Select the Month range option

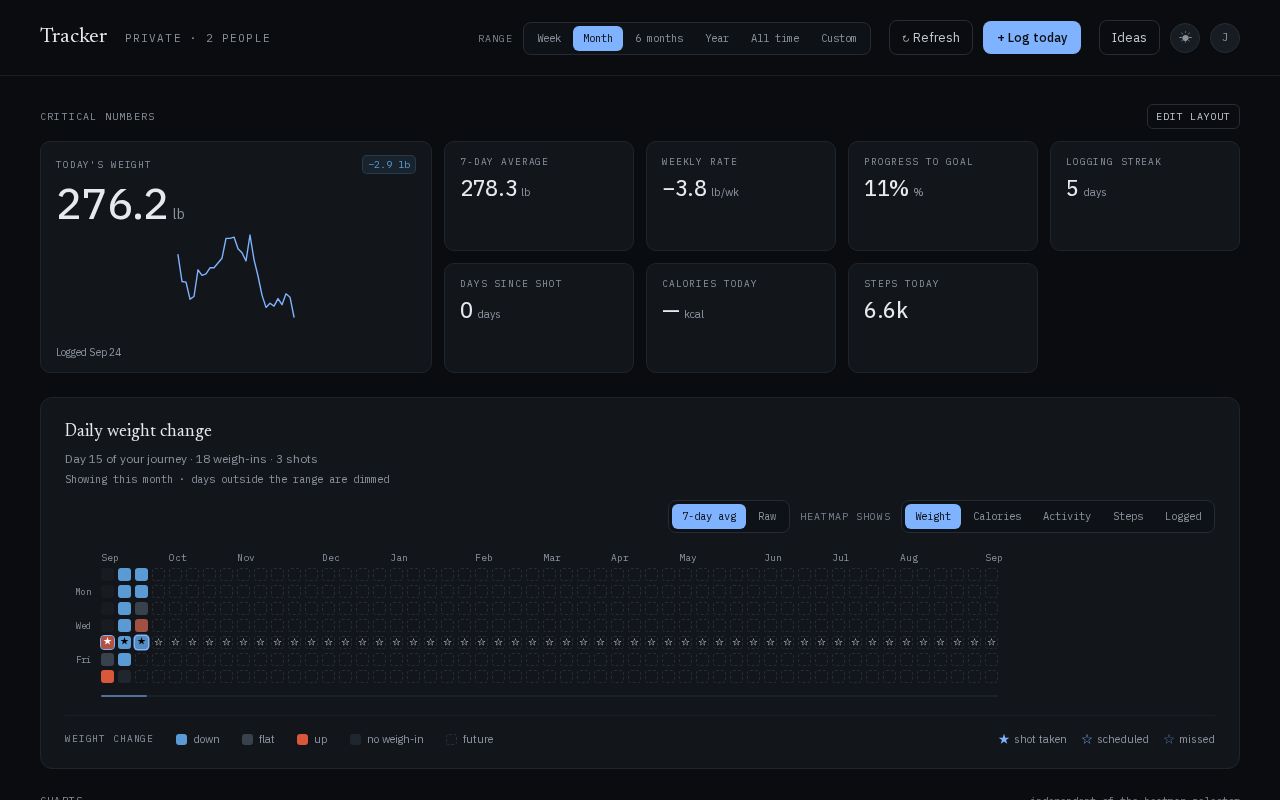598,38
